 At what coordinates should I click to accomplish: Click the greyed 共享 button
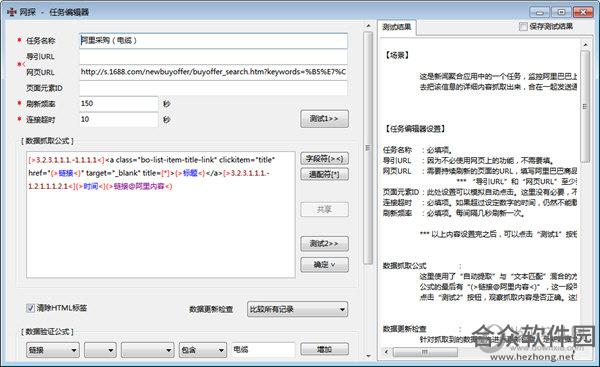point(324,209)
